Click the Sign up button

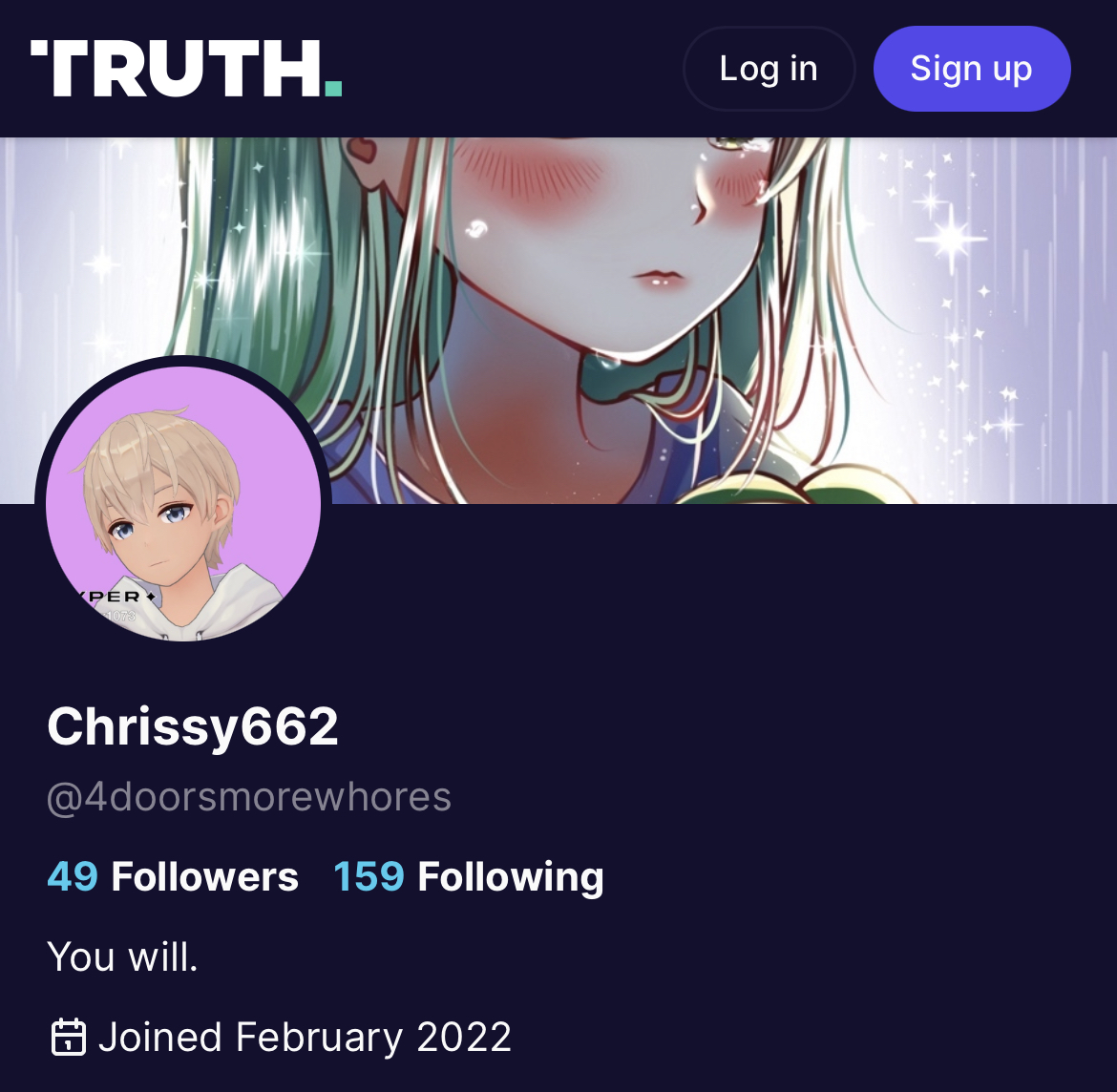[972, 69]
